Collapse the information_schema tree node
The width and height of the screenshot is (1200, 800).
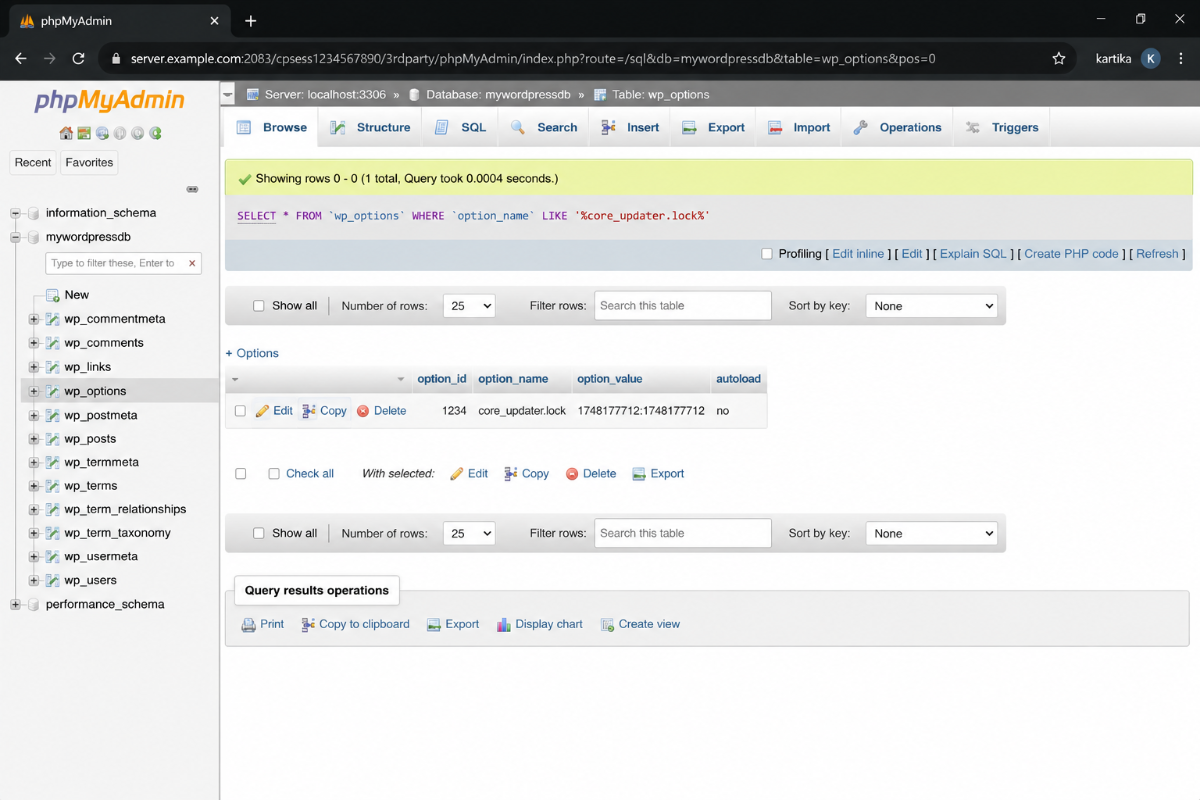tap(15, 213)
